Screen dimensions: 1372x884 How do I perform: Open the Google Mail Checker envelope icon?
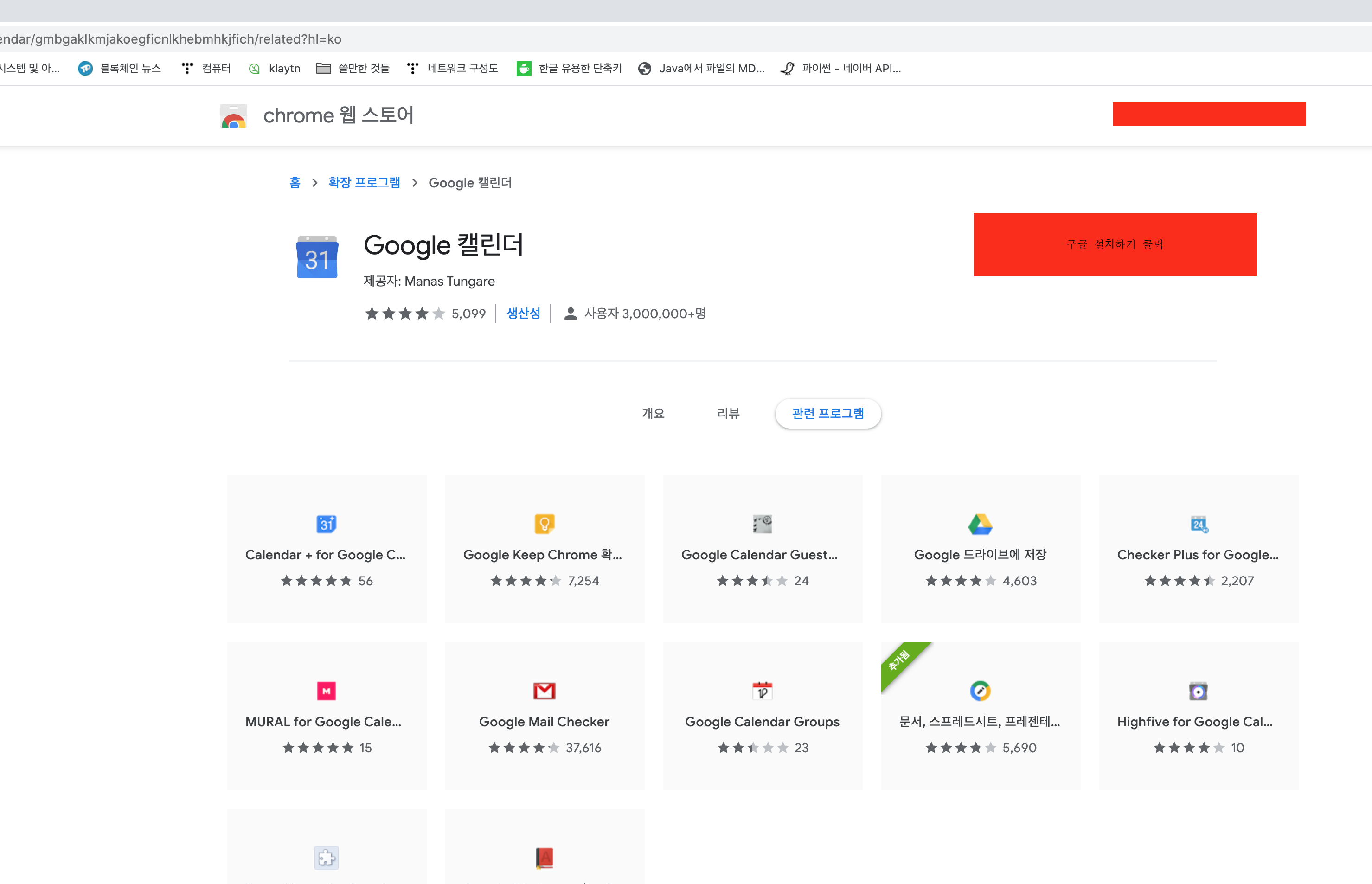(544, 691)
